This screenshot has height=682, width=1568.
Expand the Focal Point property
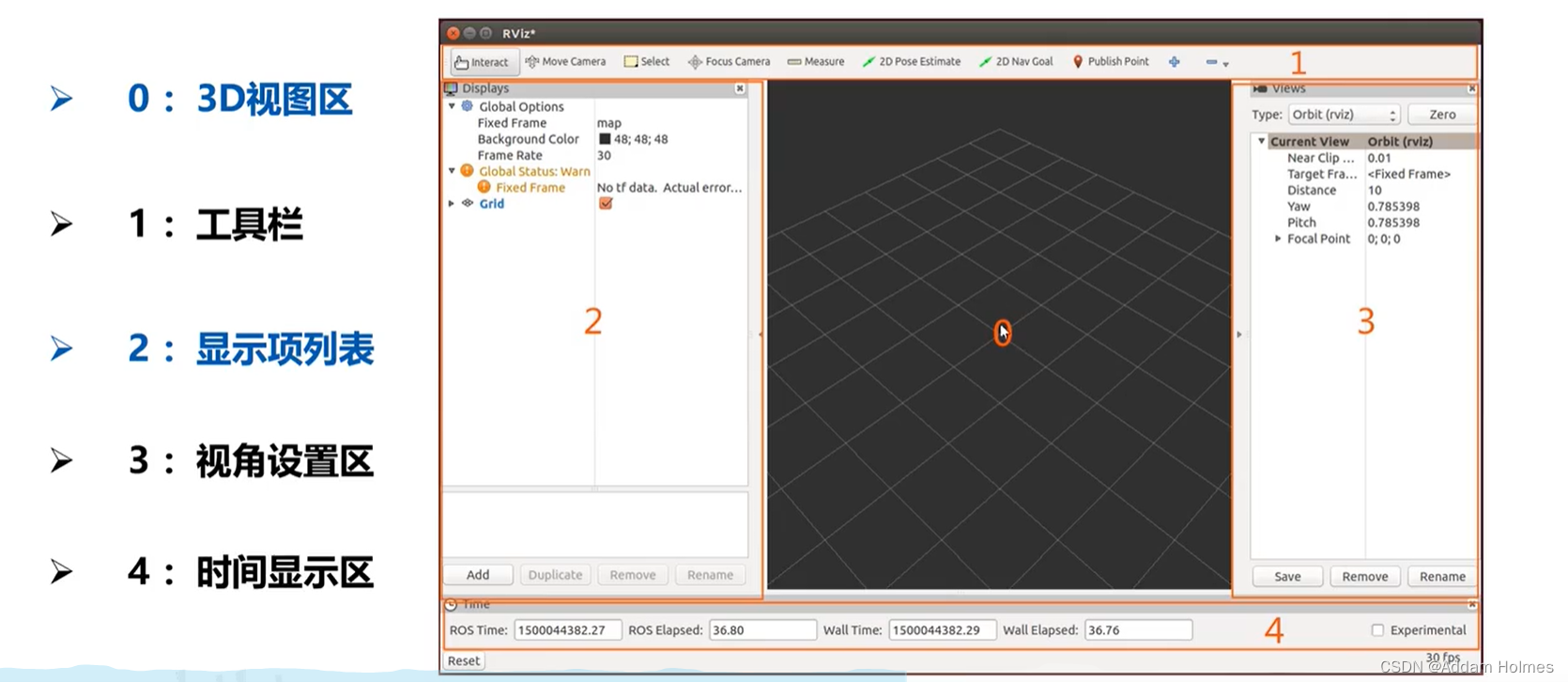point(1278,239)
